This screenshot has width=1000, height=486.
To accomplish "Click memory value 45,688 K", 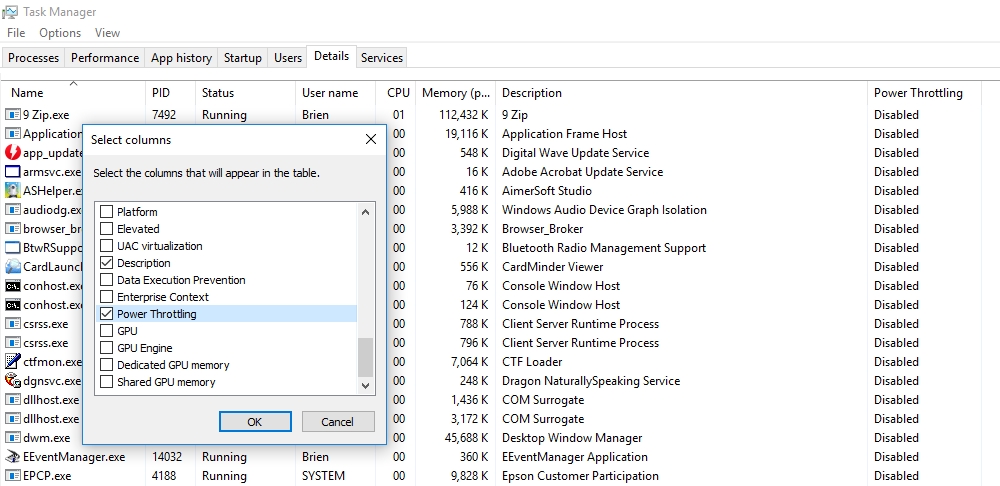I will [x=466, y=438].
